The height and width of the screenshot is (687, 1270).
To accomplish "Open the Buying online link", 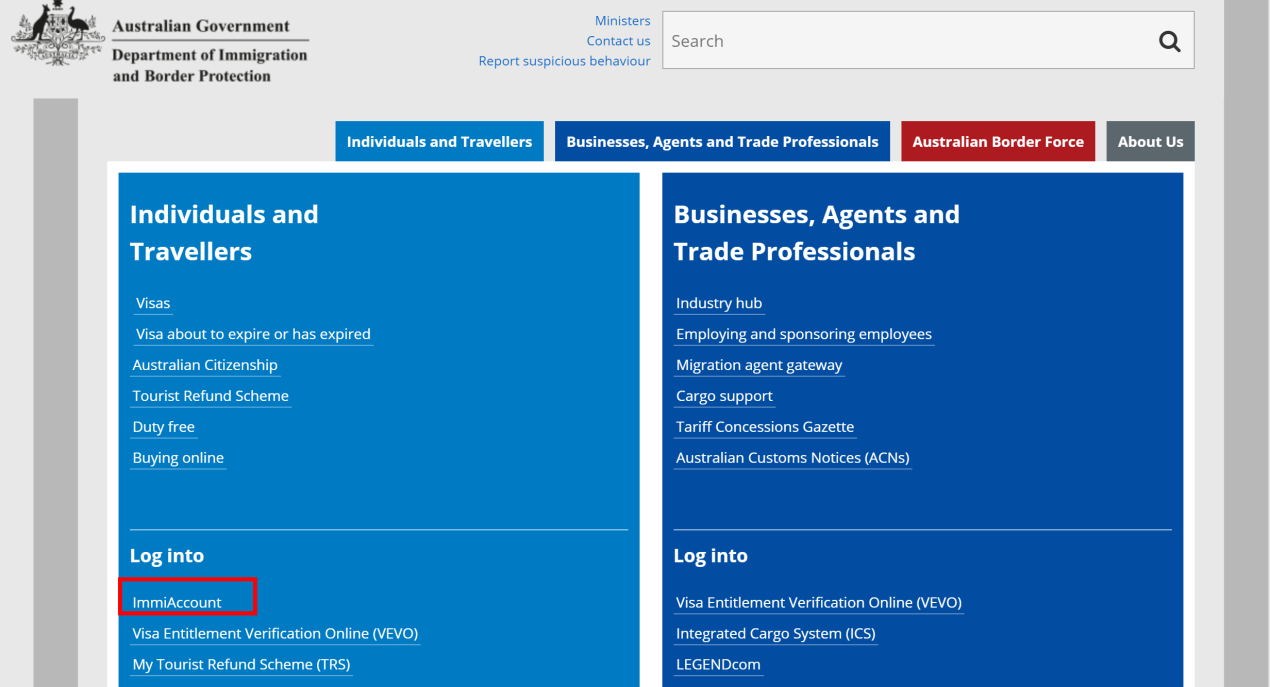I will (x=178, y=458).
